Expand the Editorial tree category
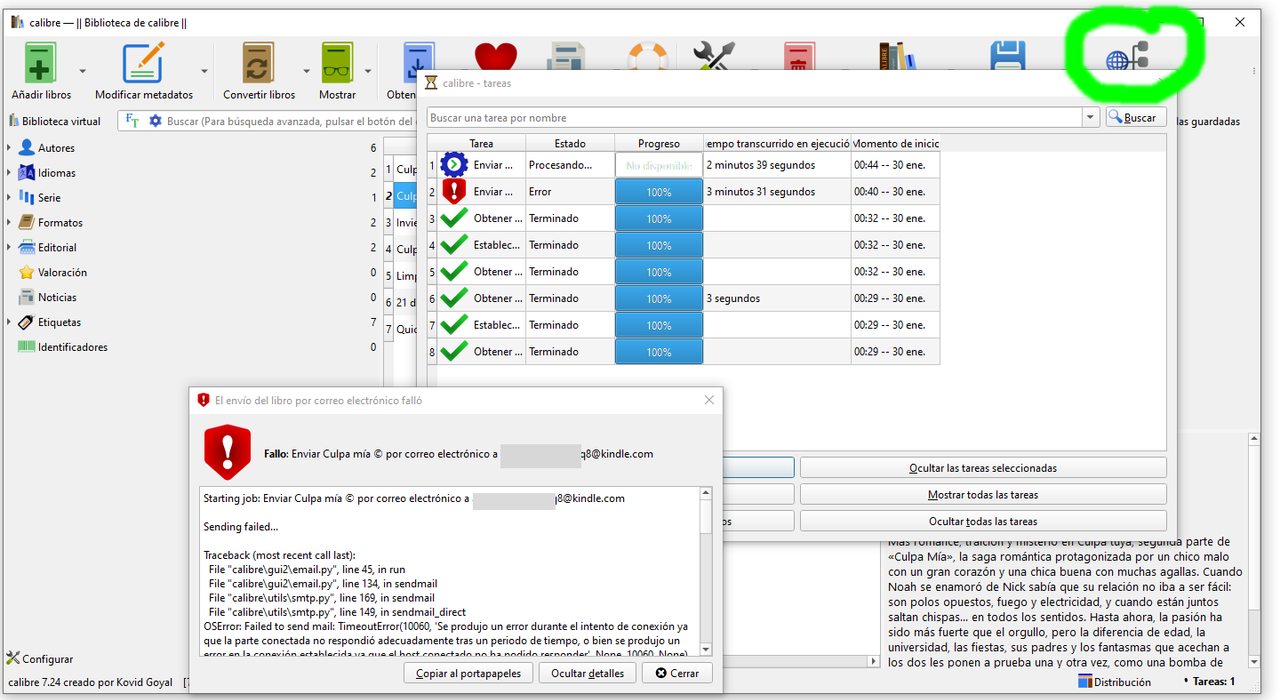Screen dimensions: 1280x700 tap(10, 248)
